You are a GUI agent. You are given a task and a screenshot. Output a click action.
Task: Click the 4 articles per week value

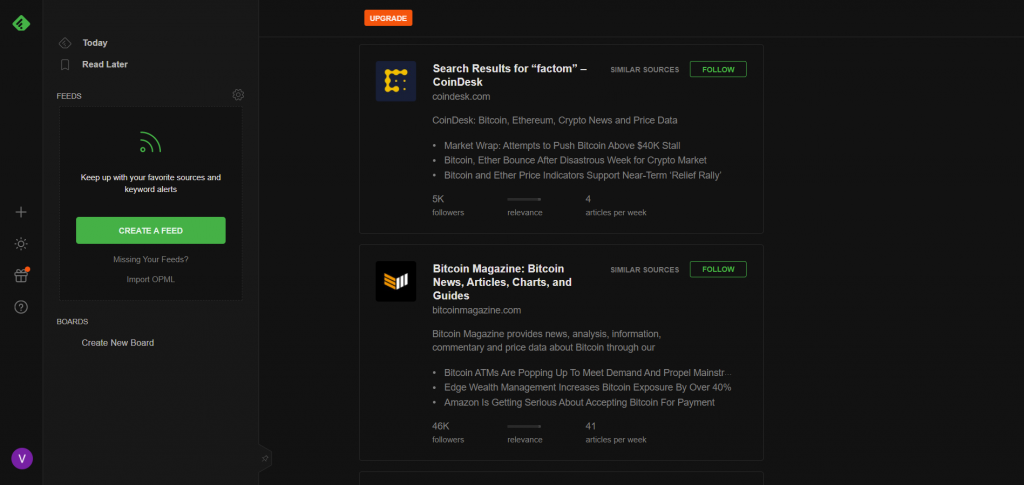coord(588,199)
